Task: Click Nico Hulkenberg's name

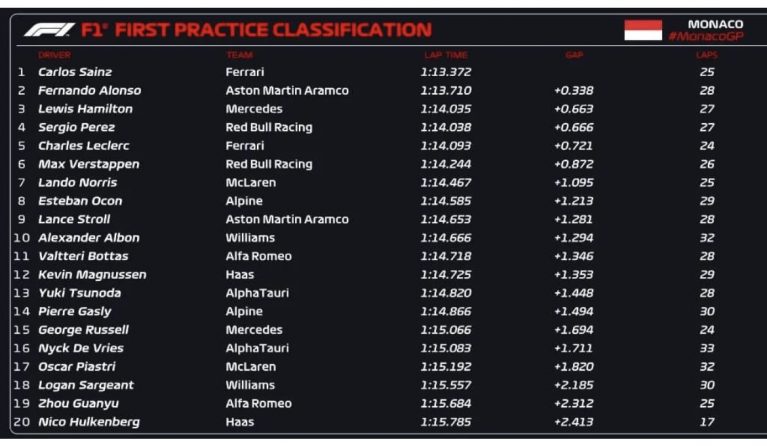Action: click(x=89, y=422)
